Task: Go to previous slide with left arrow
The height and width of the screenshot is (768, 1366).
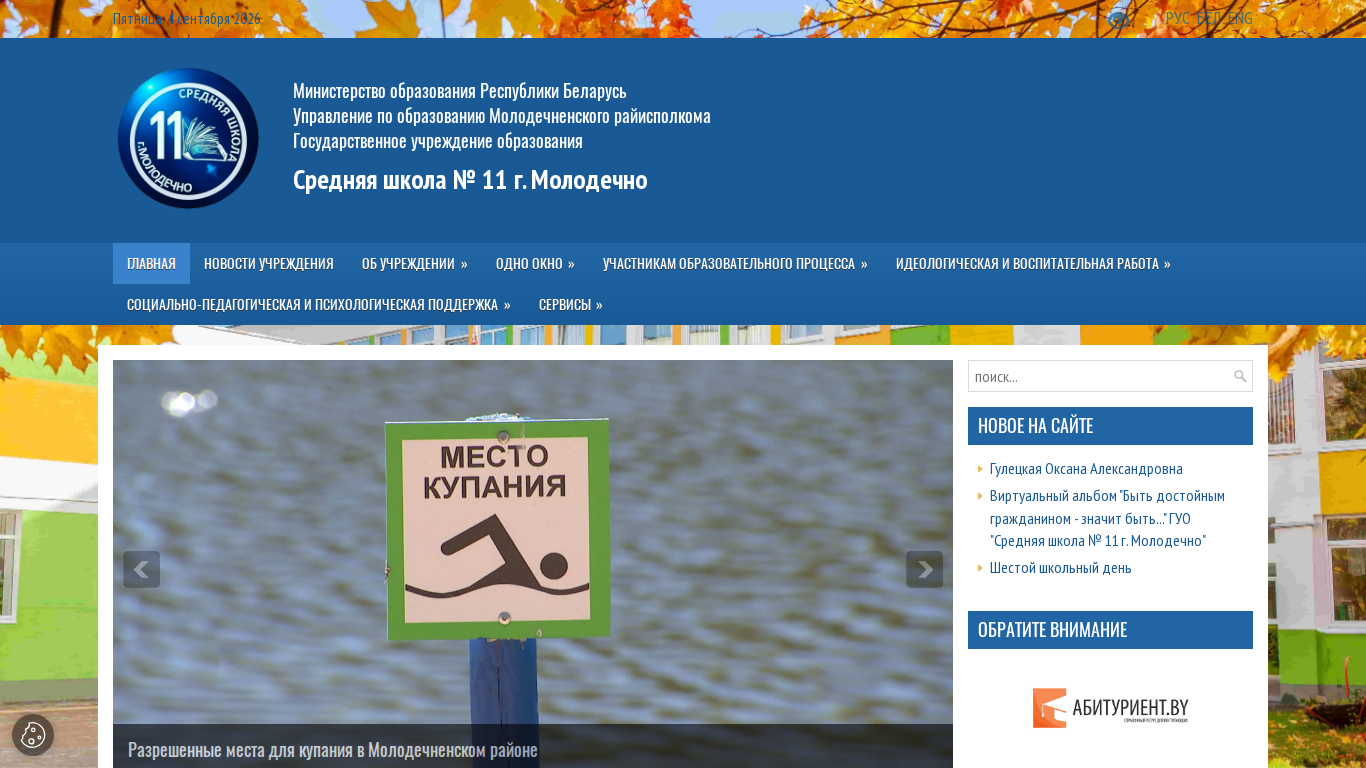Action: 141,569
